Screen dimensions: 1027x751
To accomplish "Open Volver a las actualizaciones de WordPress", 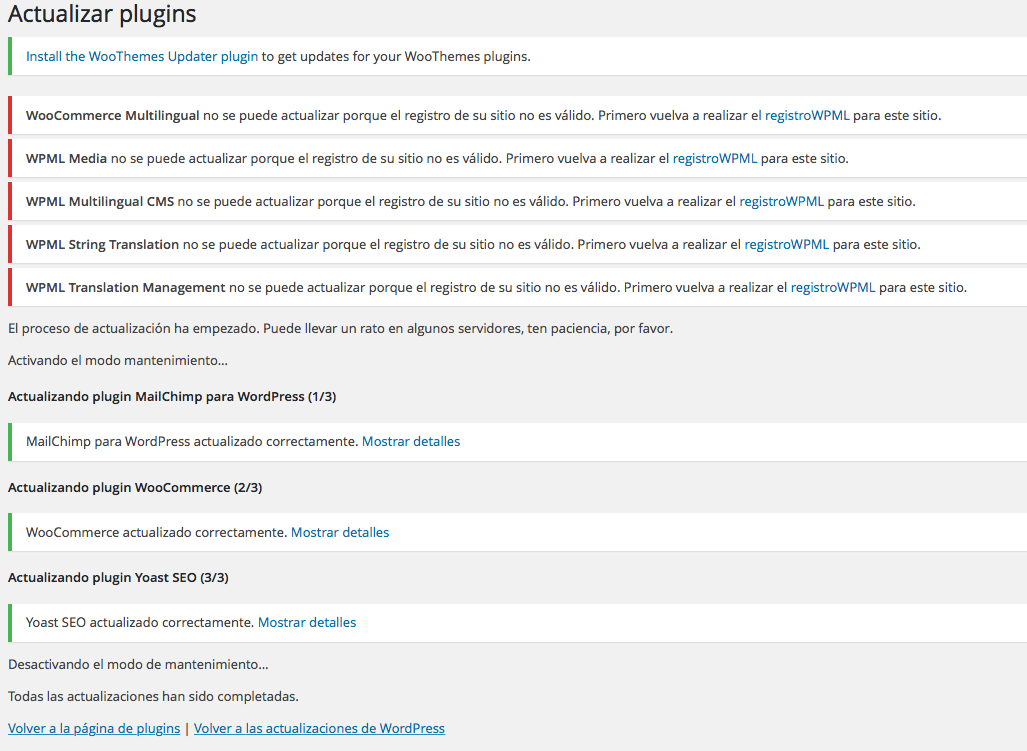I will [x=319, y=728].
